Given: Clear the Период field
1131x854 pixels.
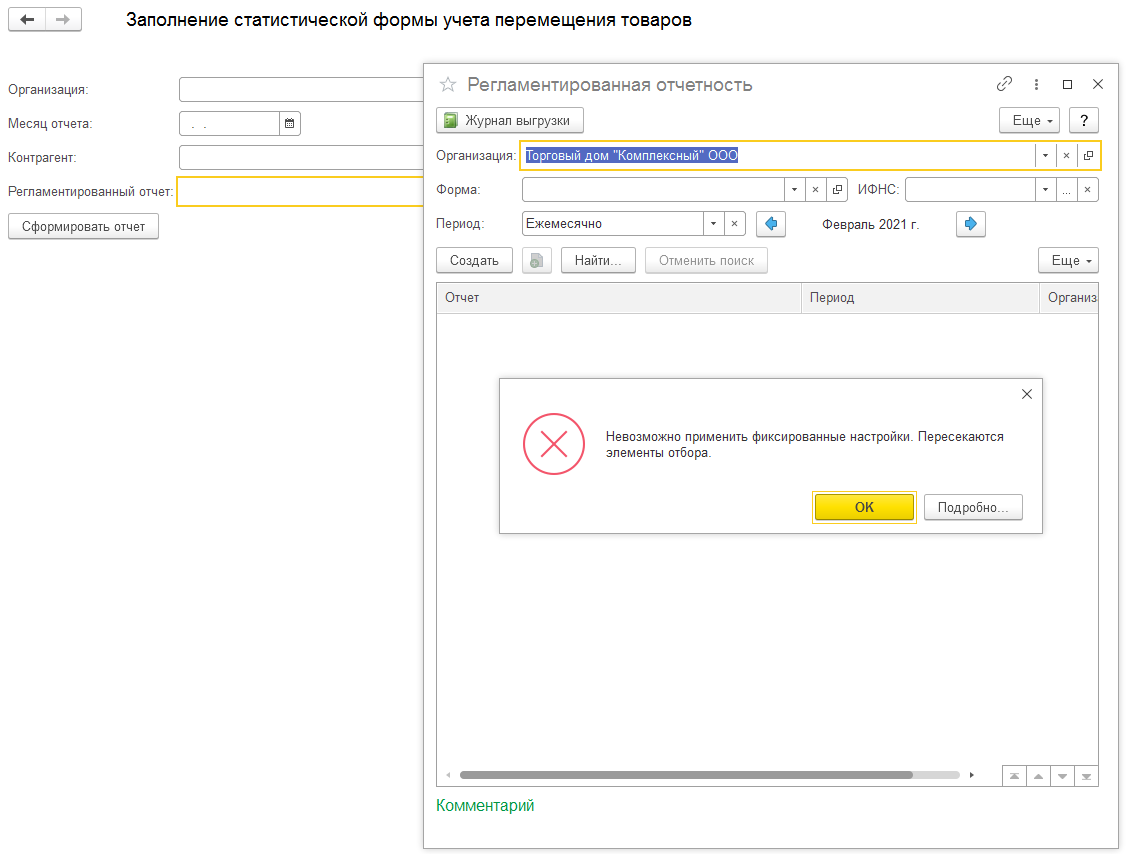Looking at the screenshot, I should click(x=734, y=224).
